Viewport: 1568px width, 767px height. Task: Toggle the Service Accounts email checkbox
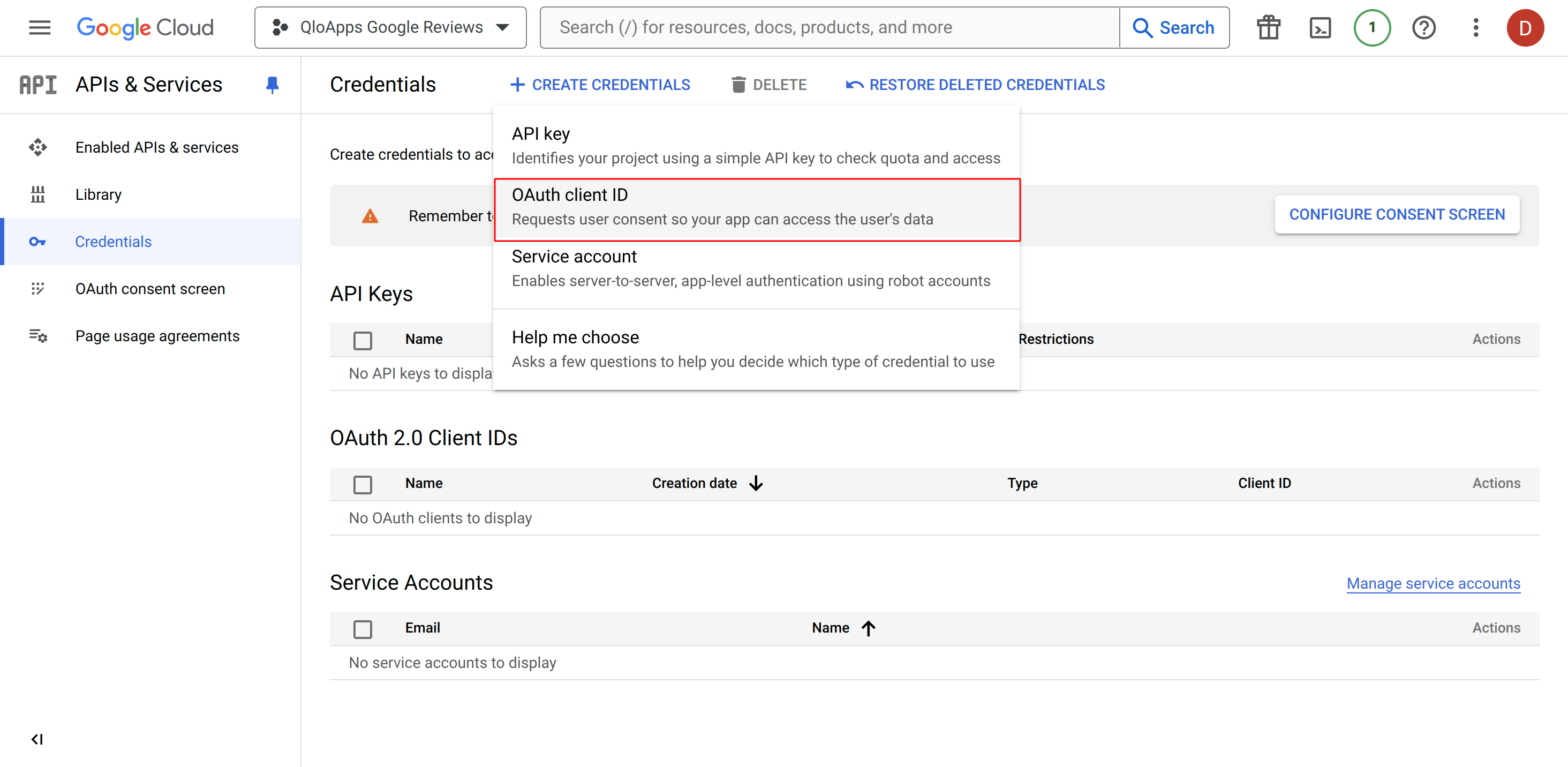[x=364, y=628]
